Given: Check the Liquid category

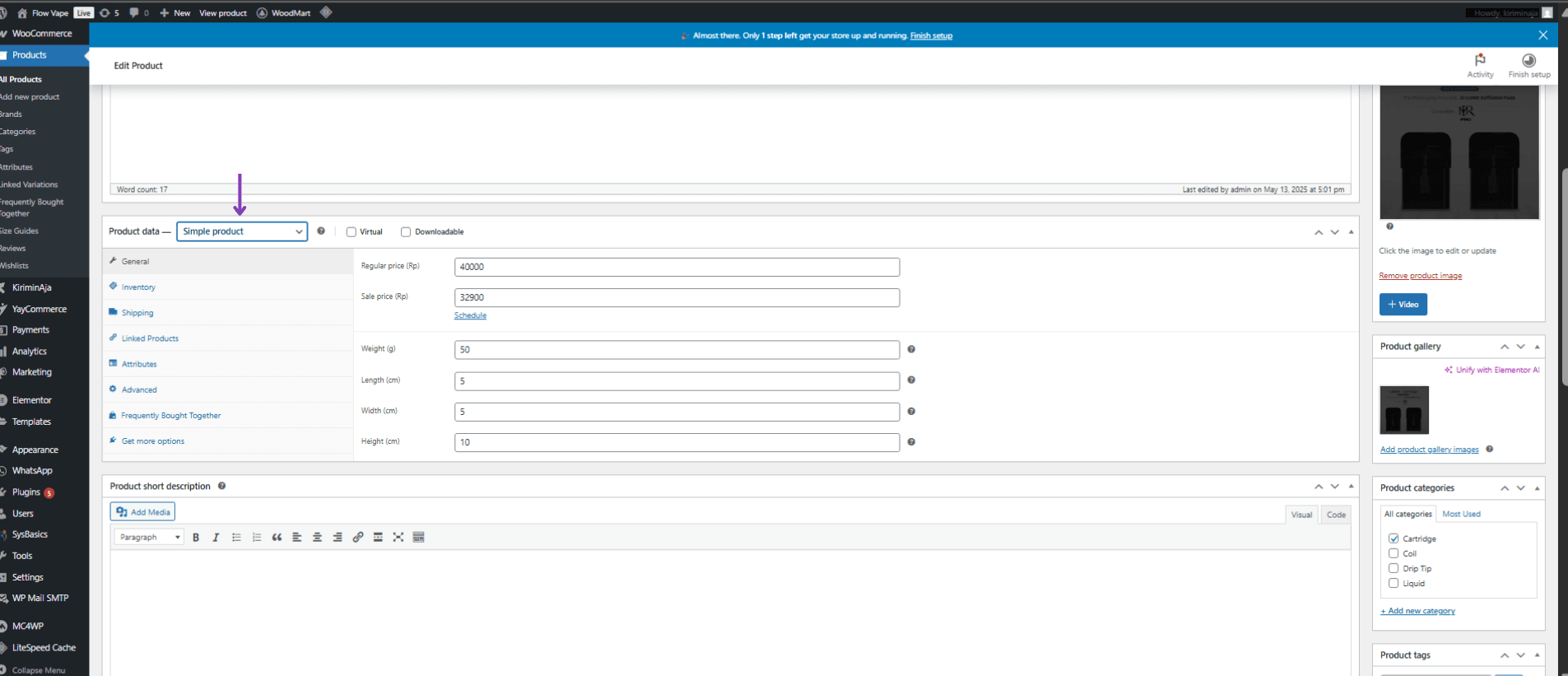Looking at the screenshot, I should [1394, 583].
